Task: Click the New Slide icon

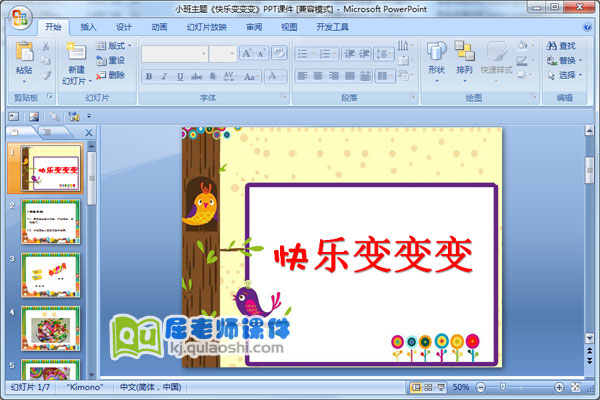Action: (76, 51)
